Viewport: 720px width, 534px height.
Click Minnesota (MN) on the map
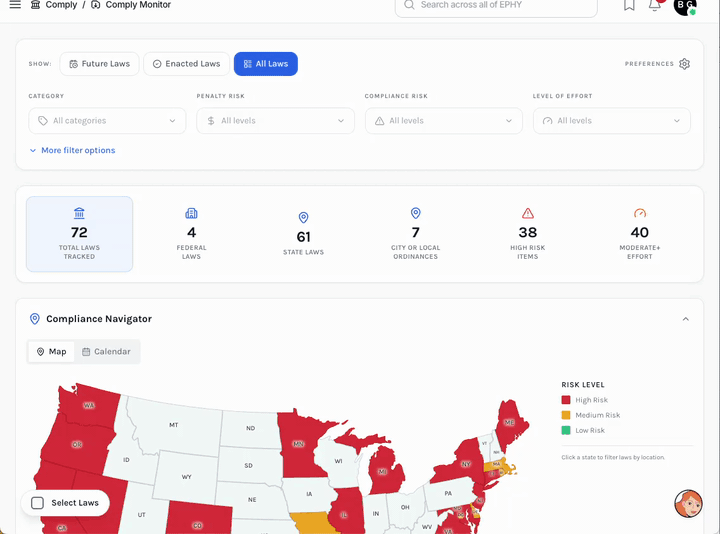click(x=298, y=444)
